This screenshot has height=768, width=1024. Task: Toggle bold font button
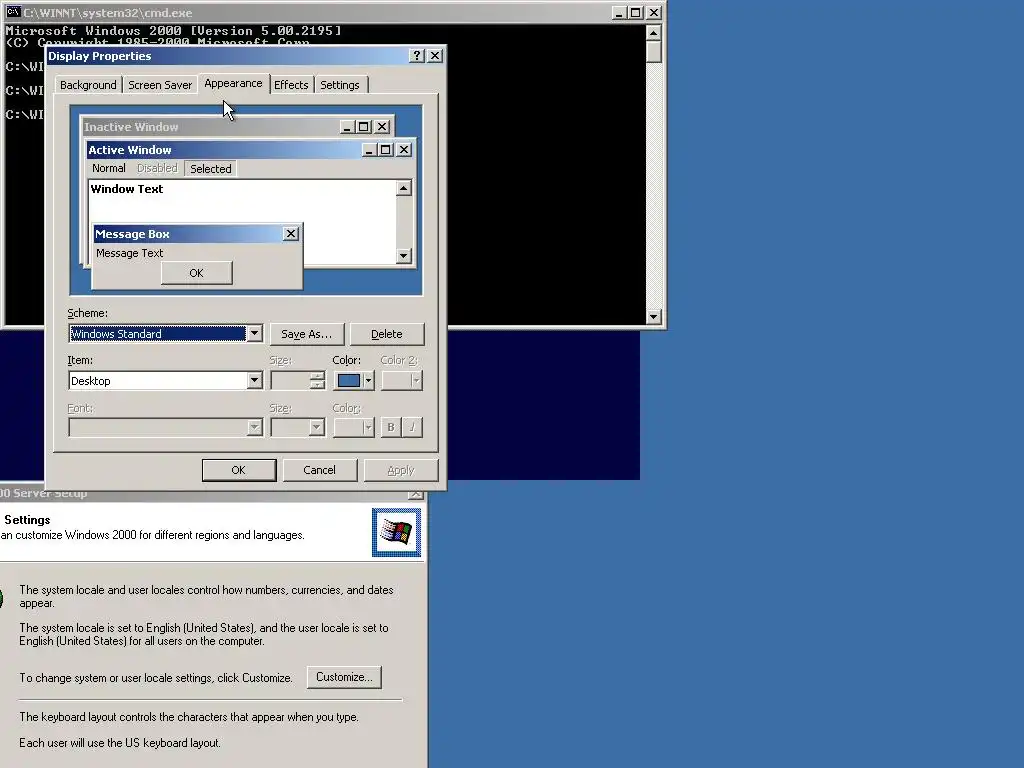click(x=391, y=428)
